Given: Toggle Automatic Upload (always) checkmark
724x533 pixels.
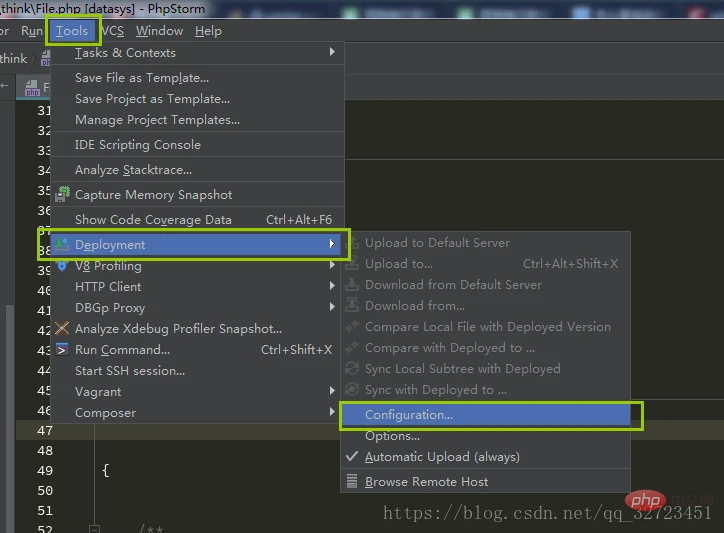Looking at the screenshot, I should click(351, 457).
